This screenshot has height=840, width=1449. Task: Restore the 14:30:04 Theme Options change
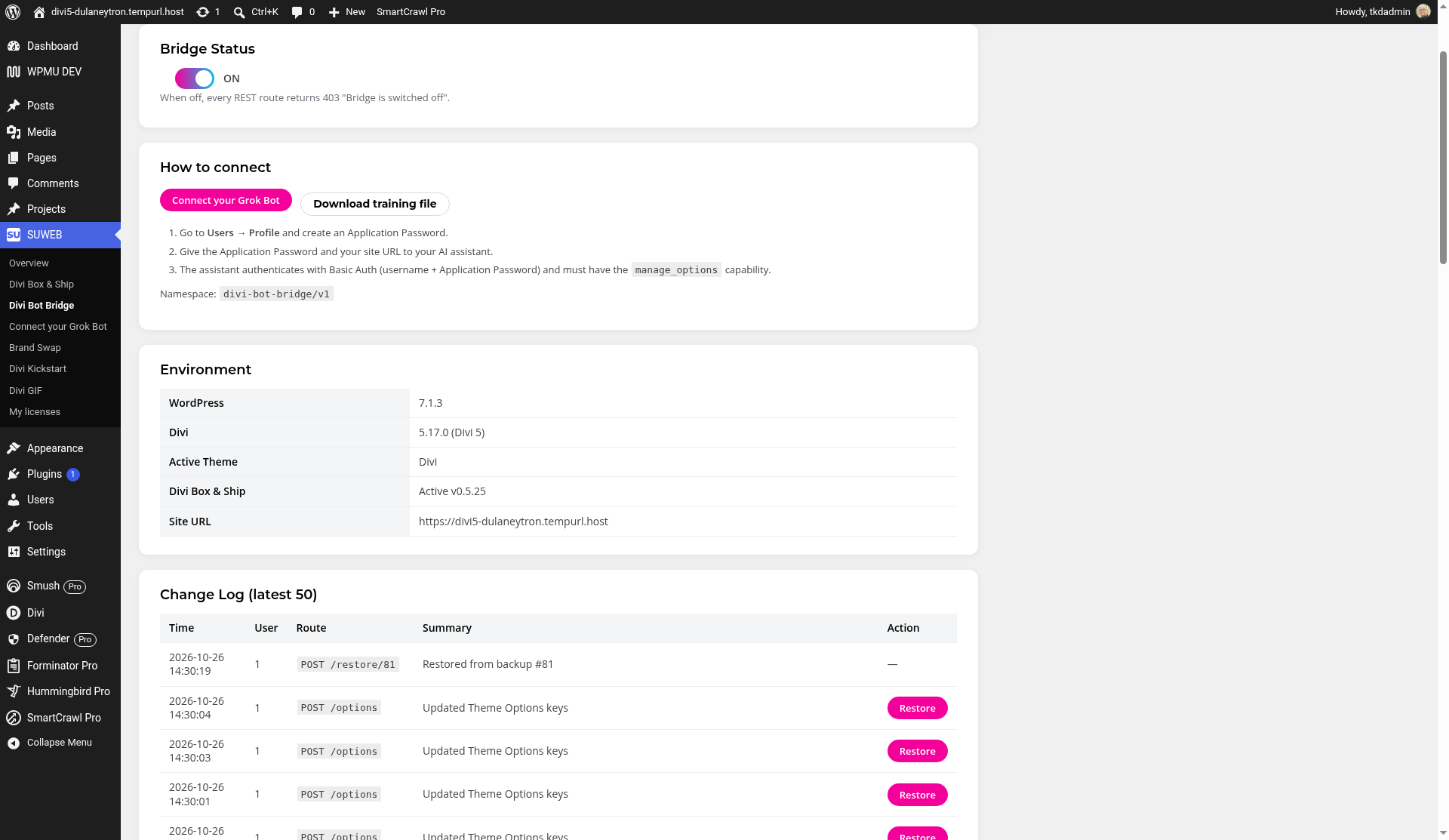click(918, 708)
